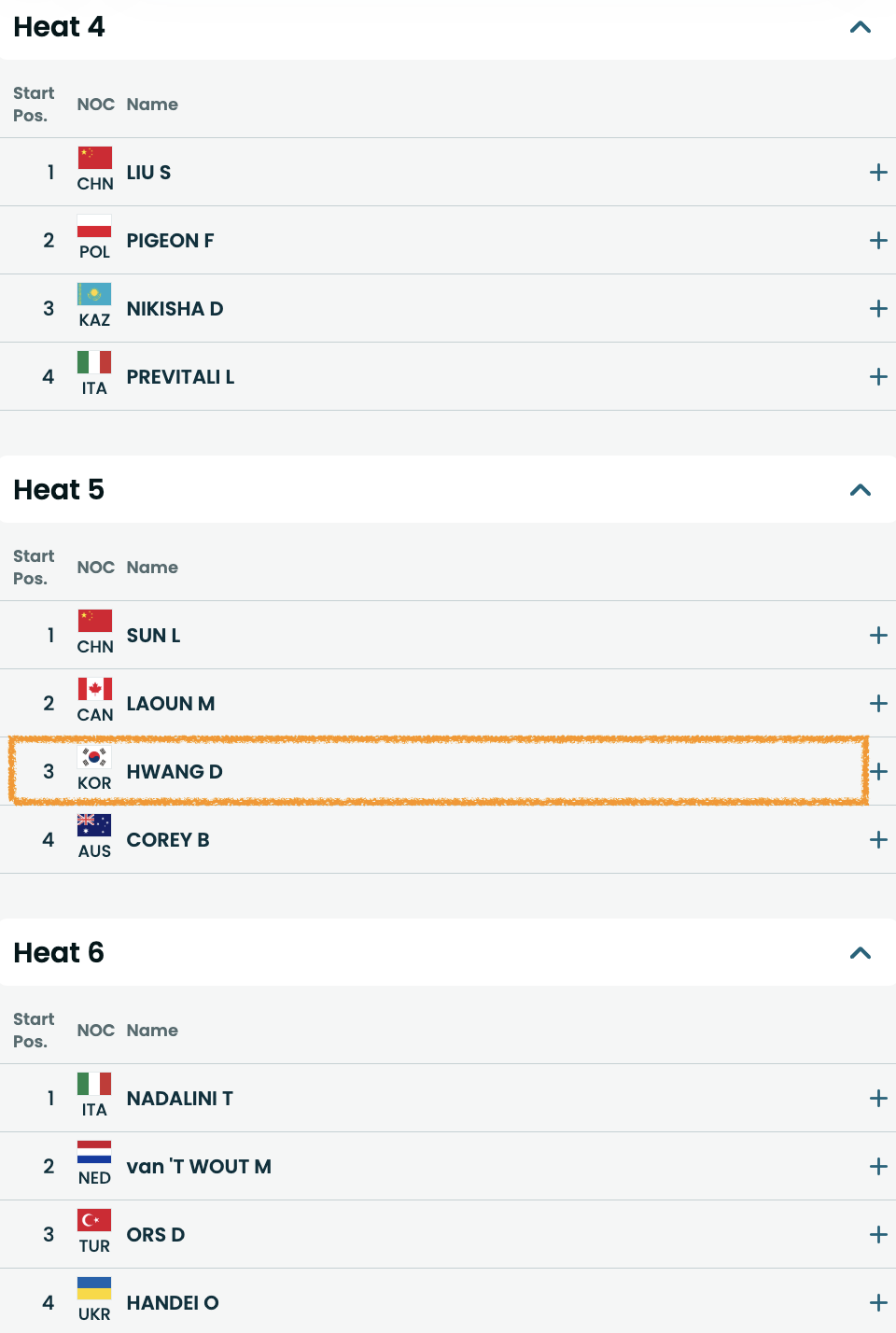Show details for COREY B
Image resolution: width=896 pixels, height=1333 pixels.
pyautogui.click(x=877, y=840)
